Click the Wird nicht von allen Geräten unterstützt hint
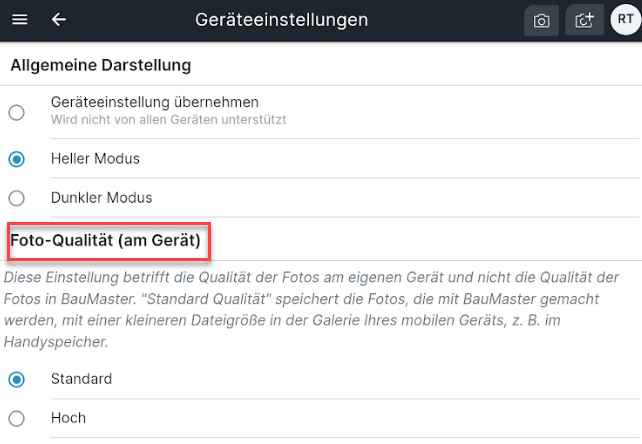The height and width of the screenshot is (444, 642). (x=168, y=120)
